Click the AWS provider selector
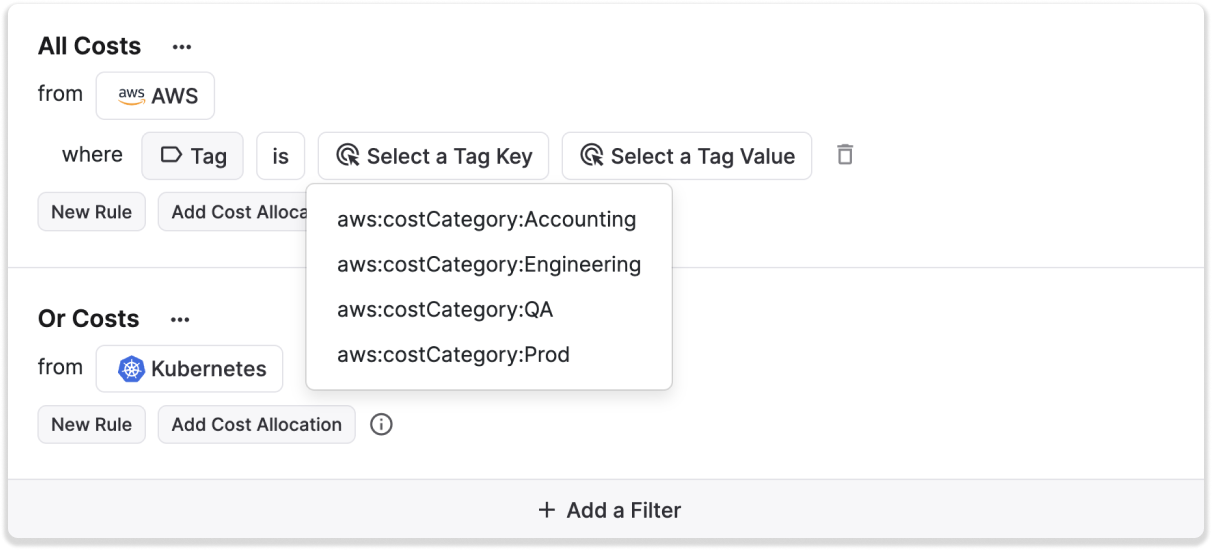This screenshot has height=550, width=1212. [155, 96]
